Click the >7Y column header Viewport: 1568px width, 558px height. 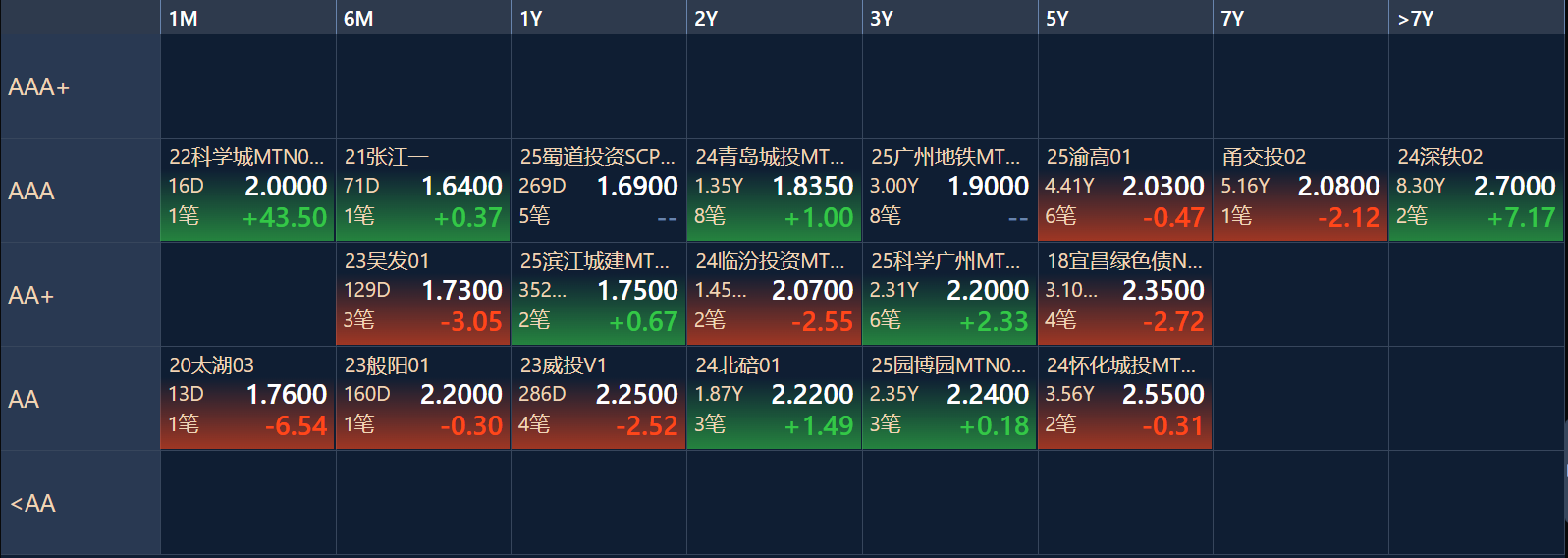(1415, 19)
